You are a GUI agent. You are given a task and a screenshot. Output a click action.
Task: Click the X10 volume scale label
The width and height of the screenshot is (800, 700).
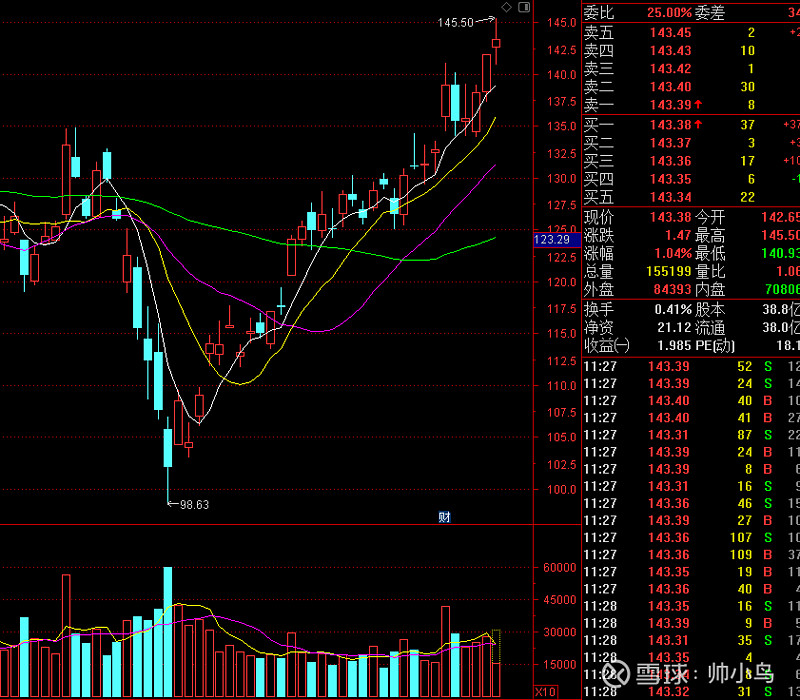tap(545, 692)
